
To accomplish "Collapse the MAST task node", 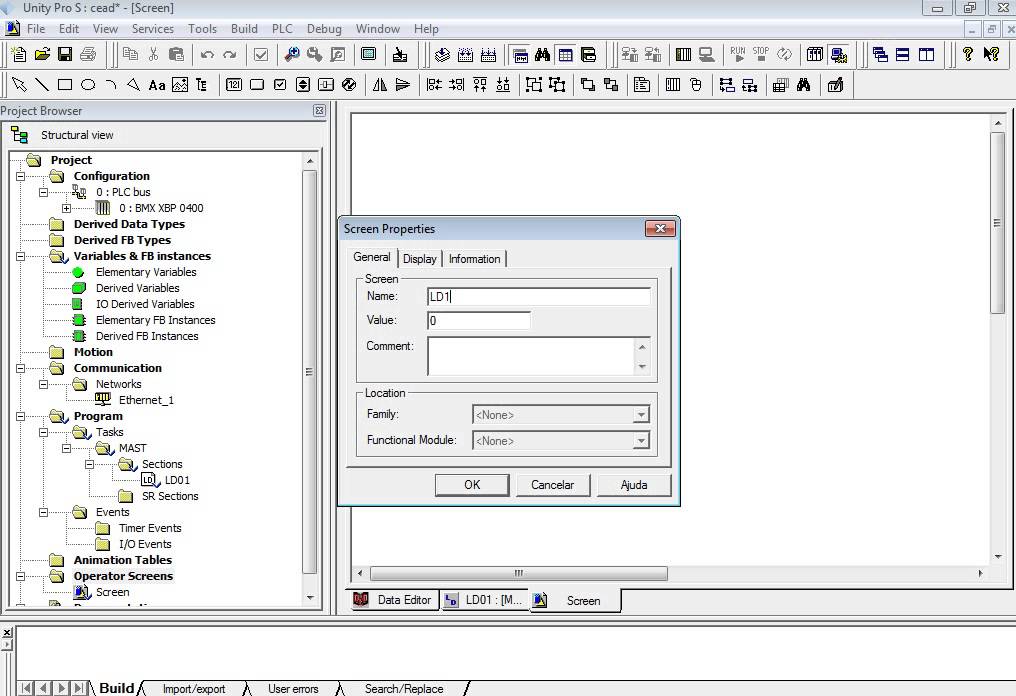I will coord(66,448).
